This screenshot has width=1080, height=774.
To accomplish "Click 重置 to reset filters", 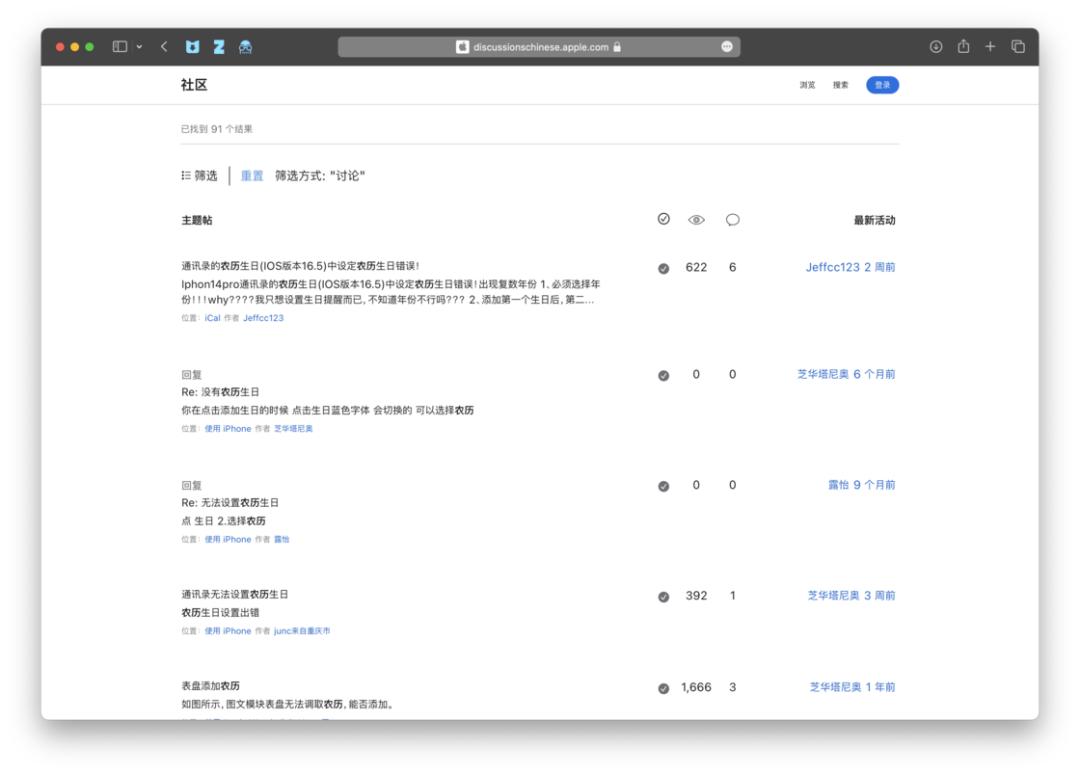I will coord(252,176).
